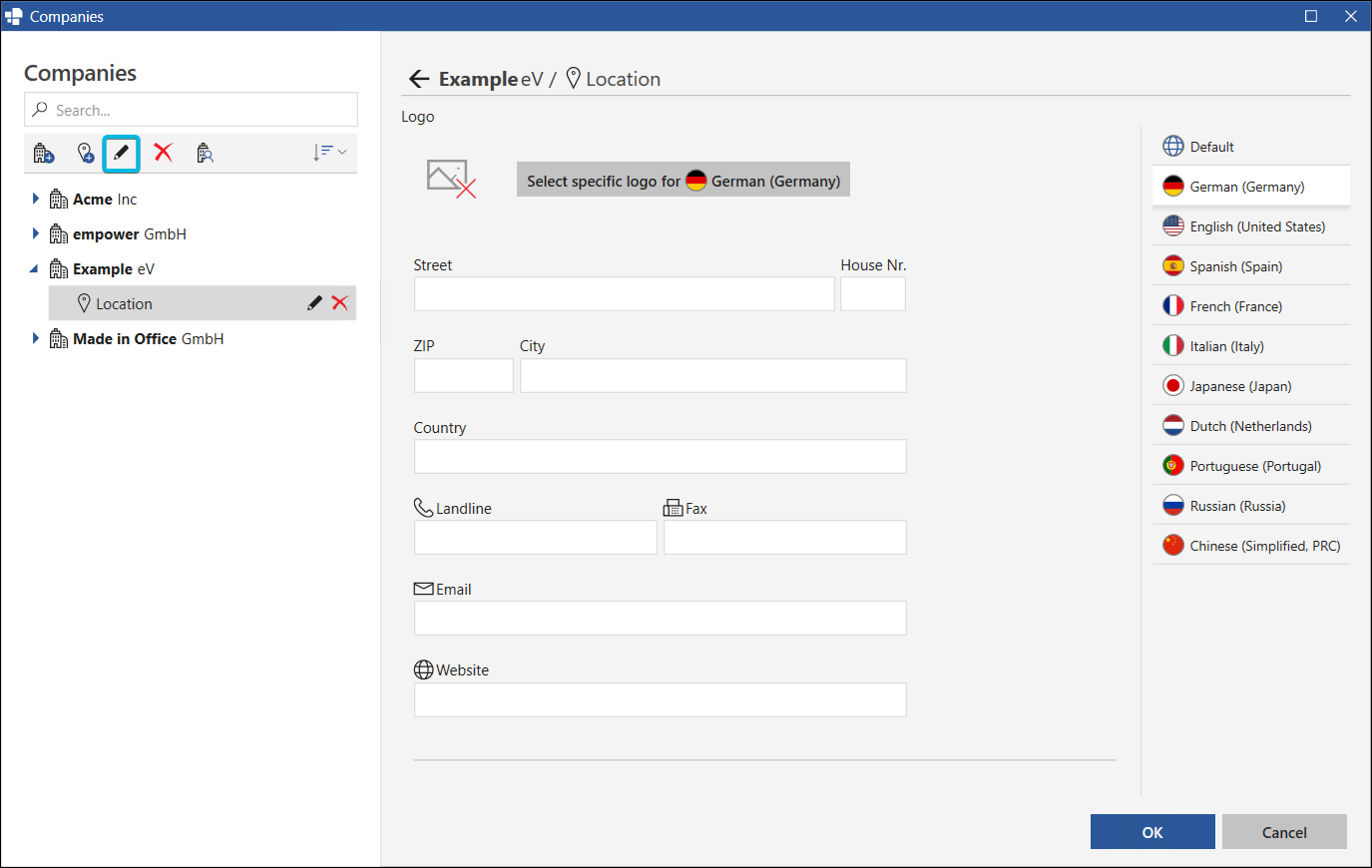Select the Location tree item
Image resolution: width=1372 pixels, height=868 pixels.
[x=203, y=303]
